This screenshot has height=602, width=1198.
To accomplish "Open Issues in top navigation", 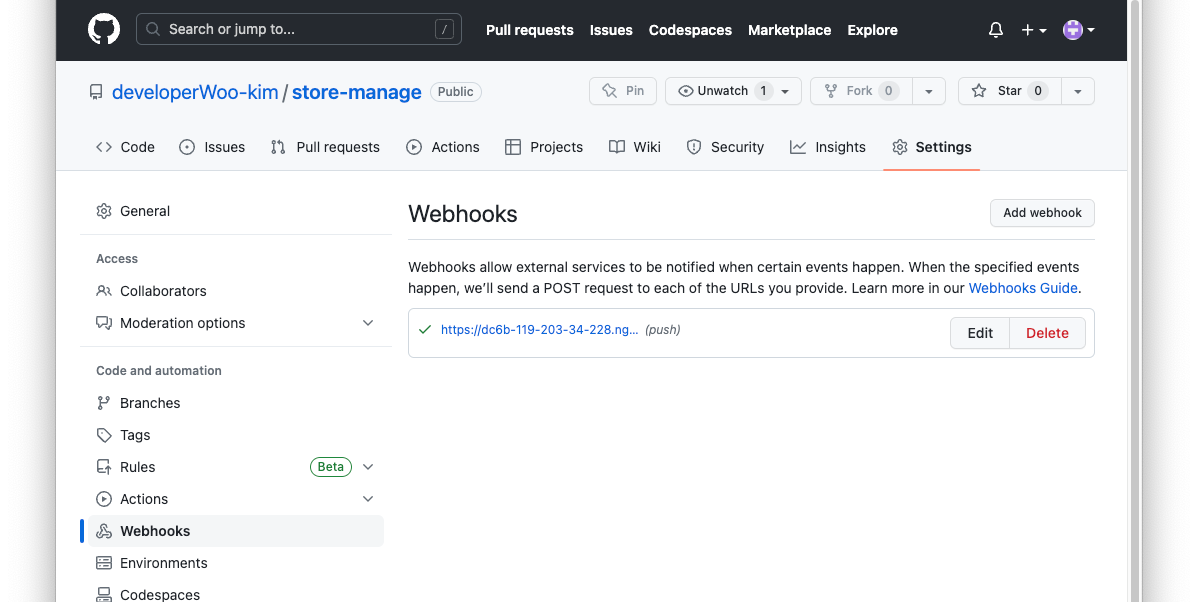I will pos(611,30).
